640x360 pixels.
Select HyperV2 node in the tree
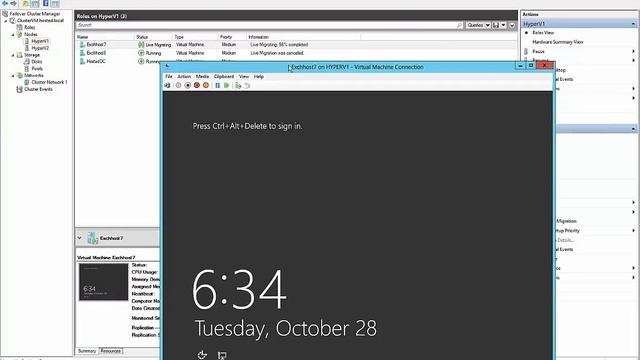pos(40,48)
